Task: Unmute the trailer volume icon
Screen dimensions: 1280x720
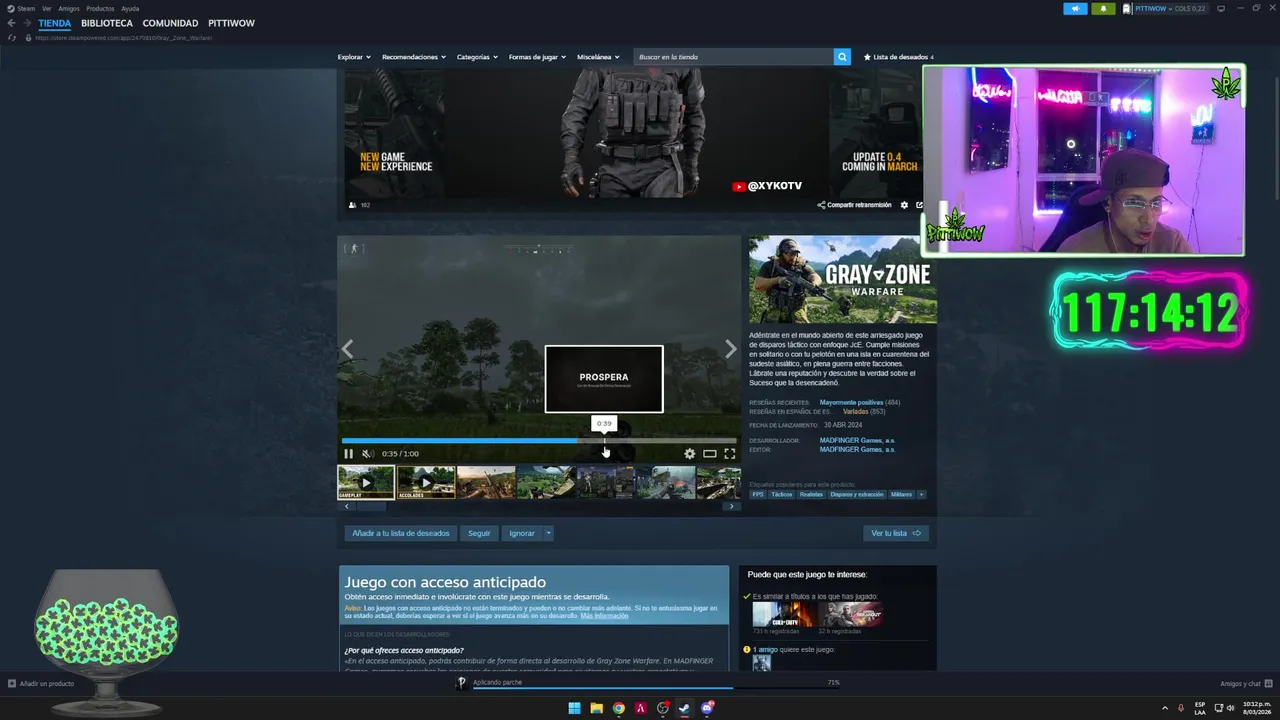Action: [368, 454]
